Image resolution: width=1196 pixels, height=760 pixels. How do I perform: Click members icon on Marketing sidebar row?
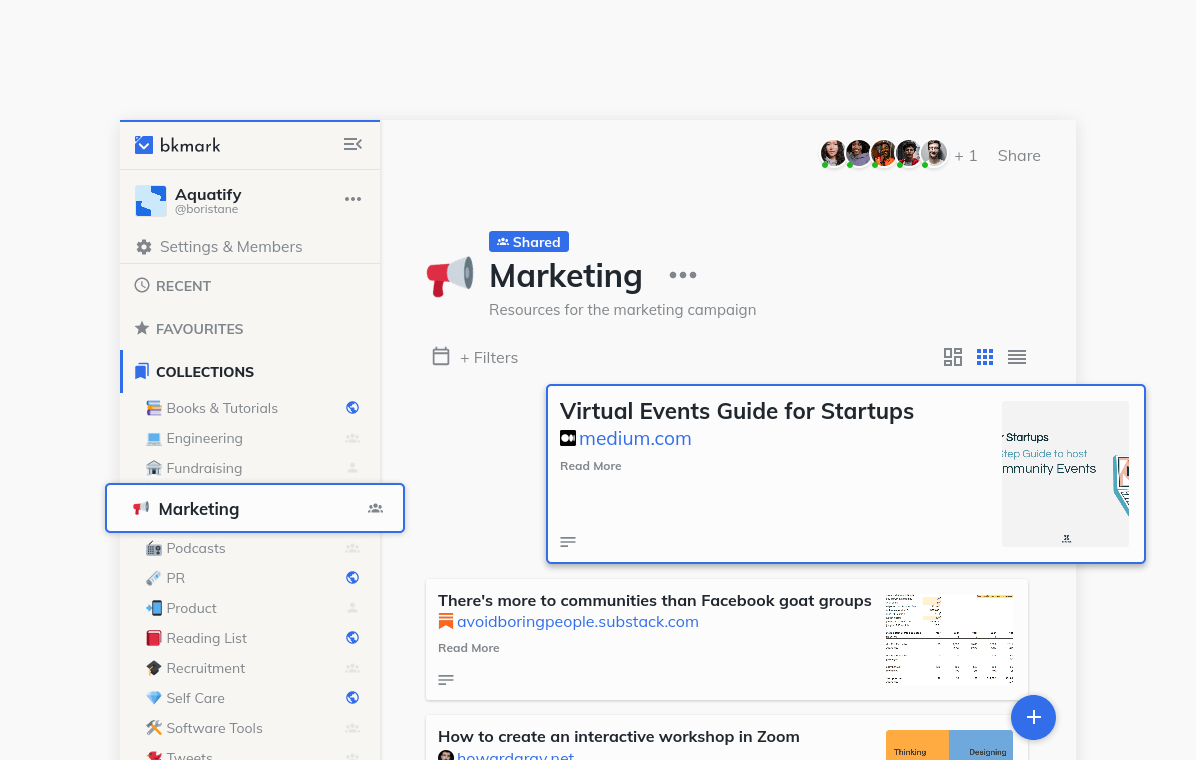coord(375,508)
